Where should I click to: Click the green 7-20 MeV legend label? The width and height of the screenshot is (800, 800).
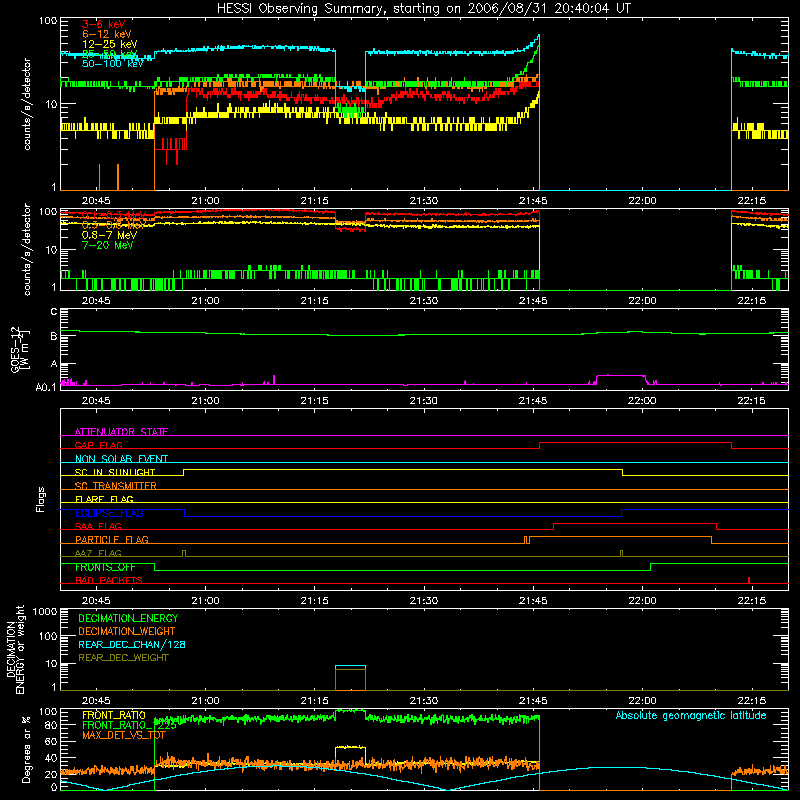coord(107,245)
